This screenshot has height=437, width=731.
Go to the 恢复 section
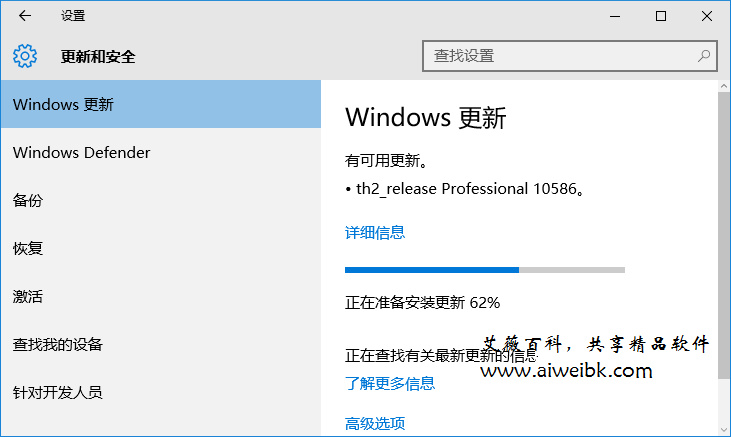point(161,248)
